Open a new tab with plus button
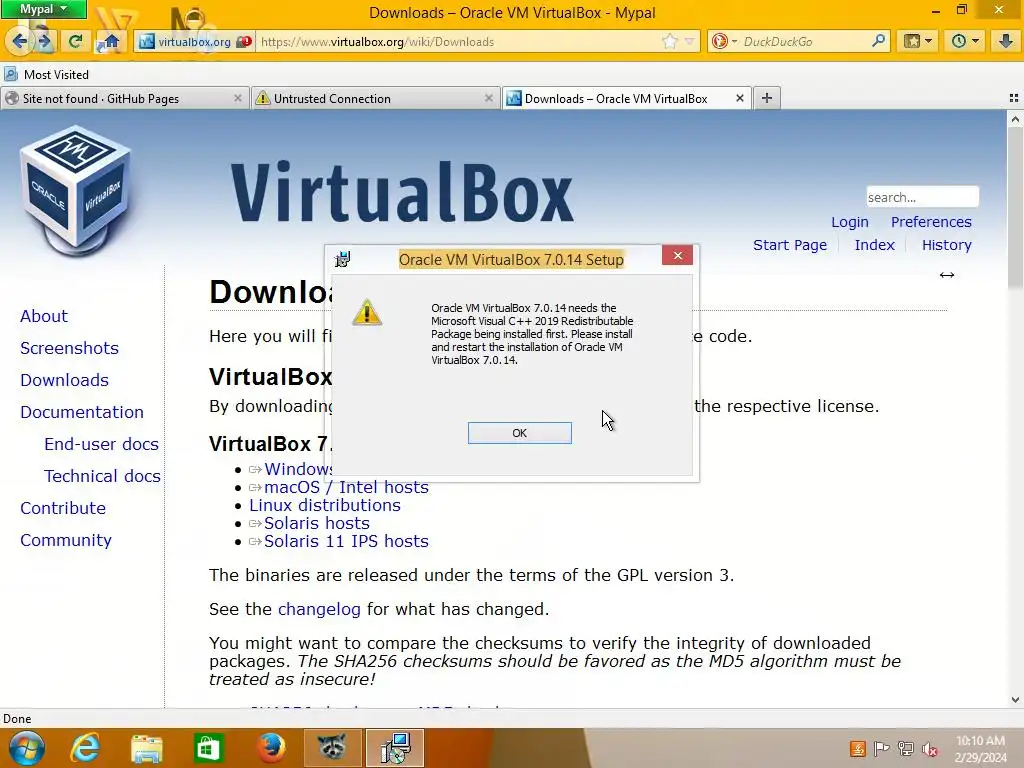The image size is (1024, 768). point(767,98)
